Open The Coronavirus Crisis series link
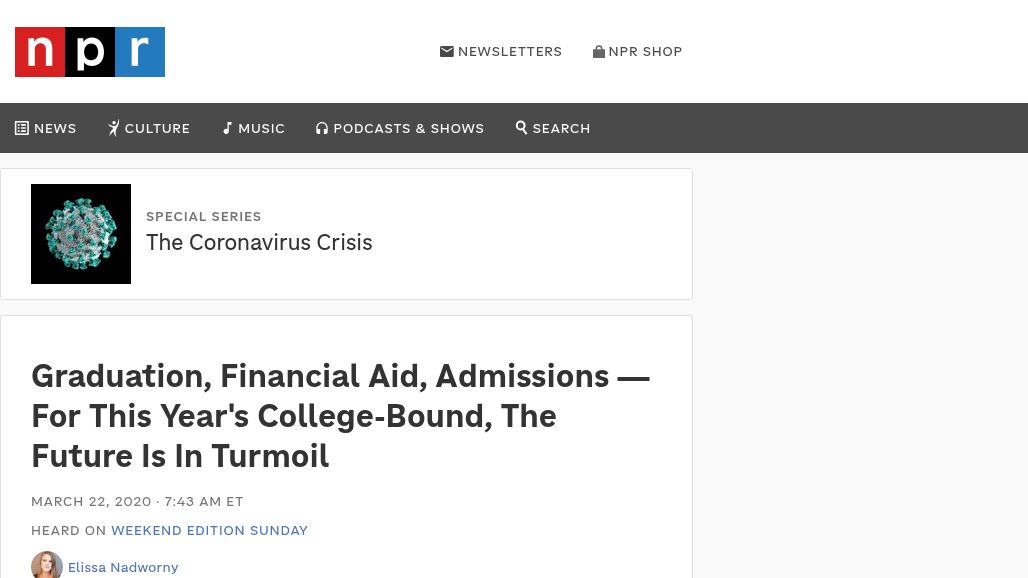The image size is (1028, 578). point(259,243)
